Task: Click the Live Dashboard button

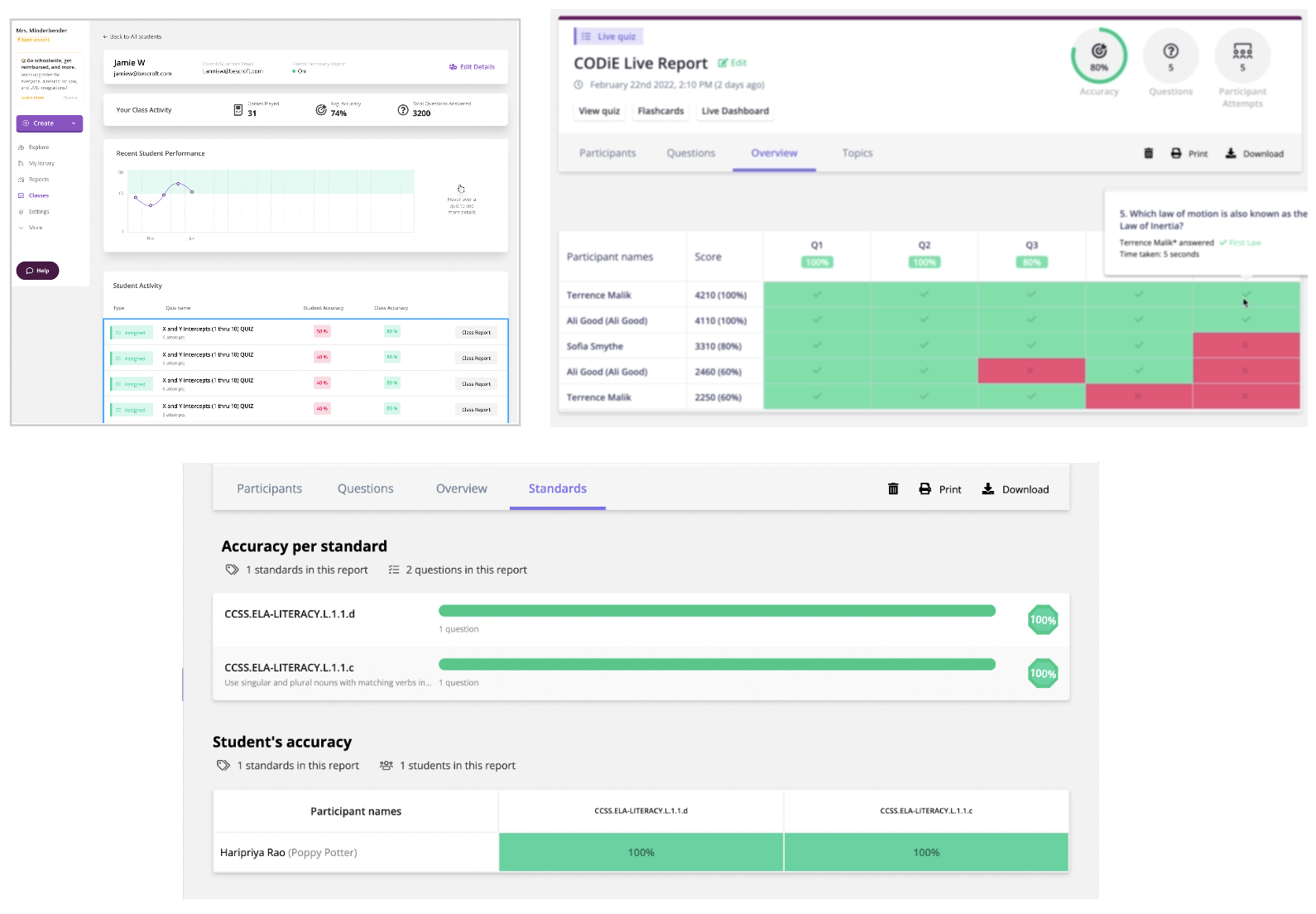Action: coord(735,111)
